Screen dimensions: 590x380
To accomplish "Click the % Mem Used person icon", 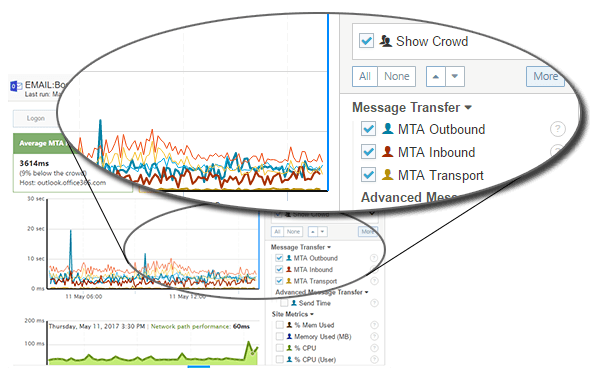I will pos(289,325).
